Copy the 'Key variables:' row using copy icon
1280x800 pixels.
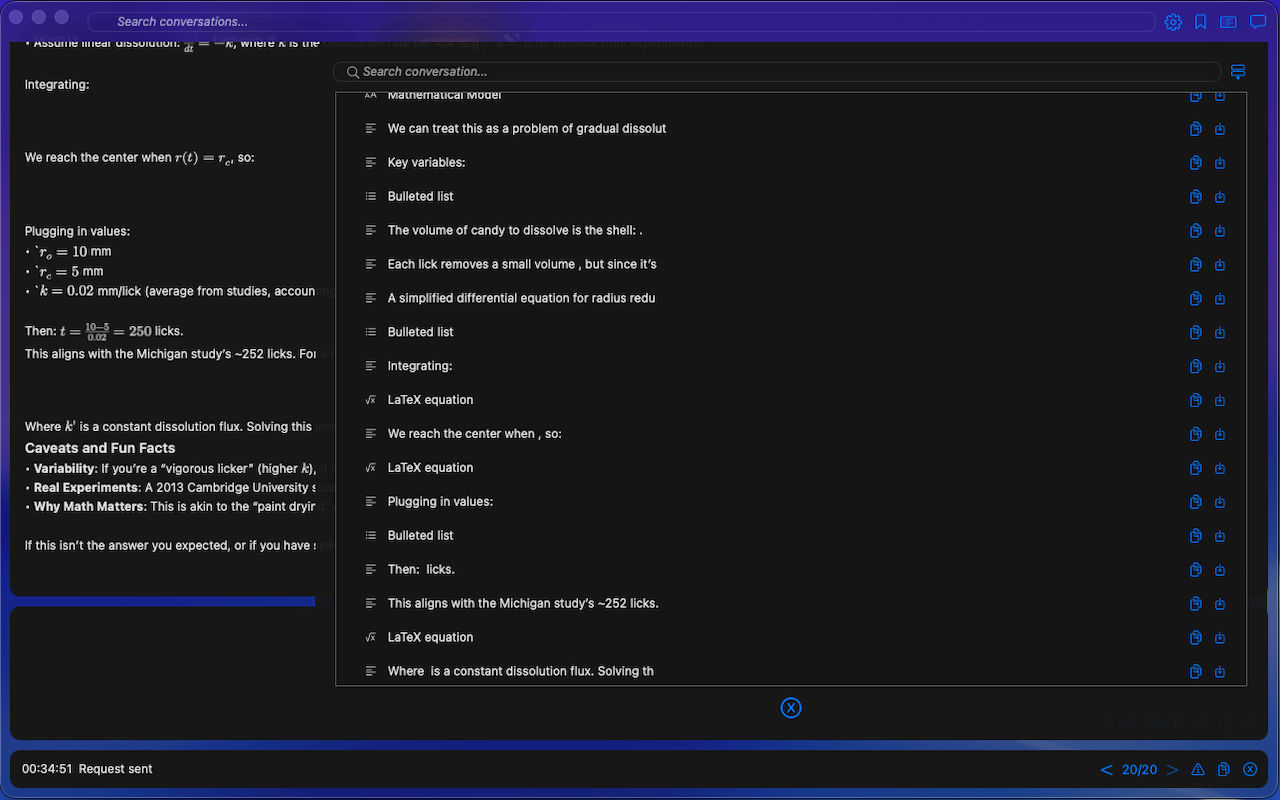1195,163
